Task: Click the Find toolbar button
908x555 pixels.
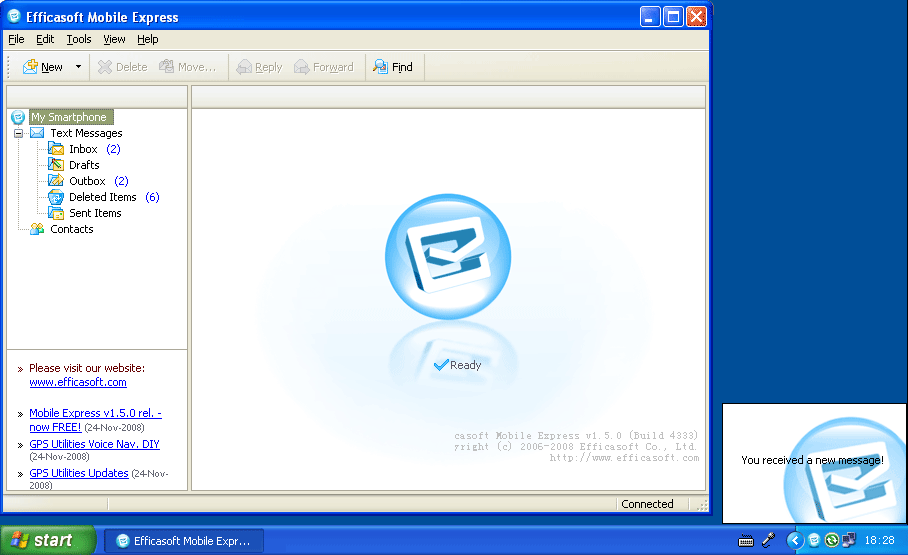Action: tap(393, 67)
